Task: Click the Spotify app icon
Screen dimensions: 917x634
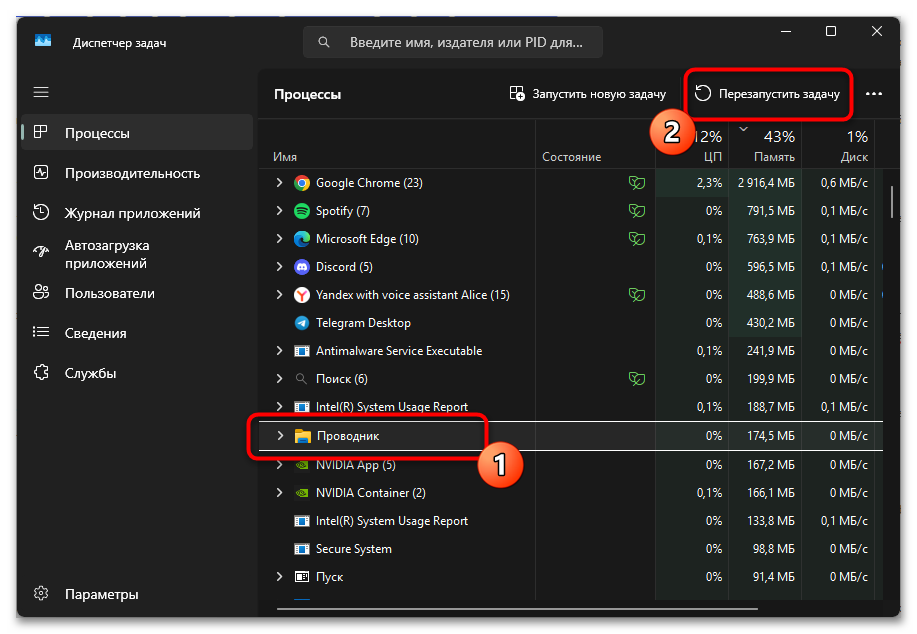Action: (302, 211)
